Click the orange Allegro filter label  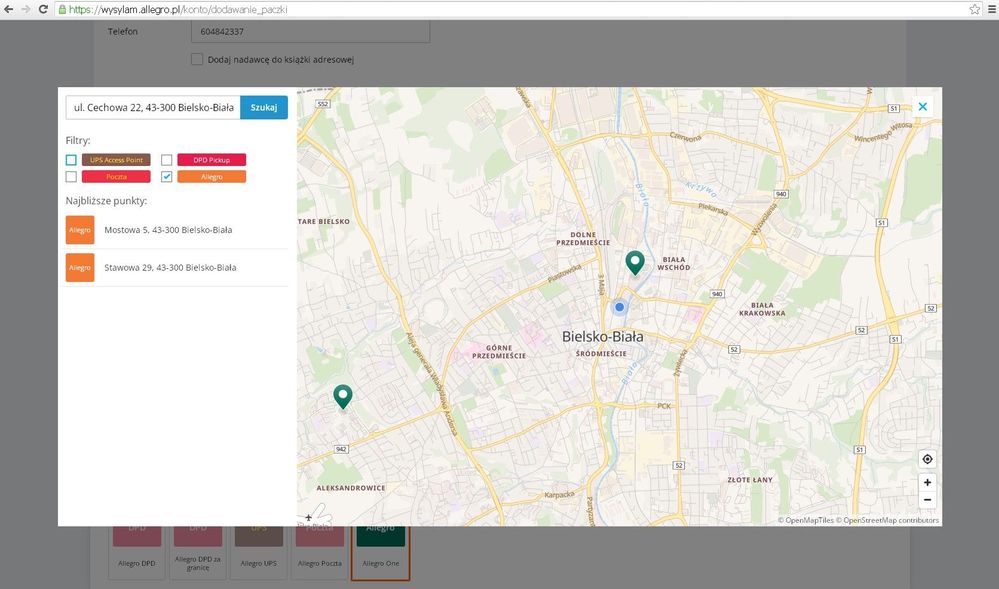pos(212,177)
